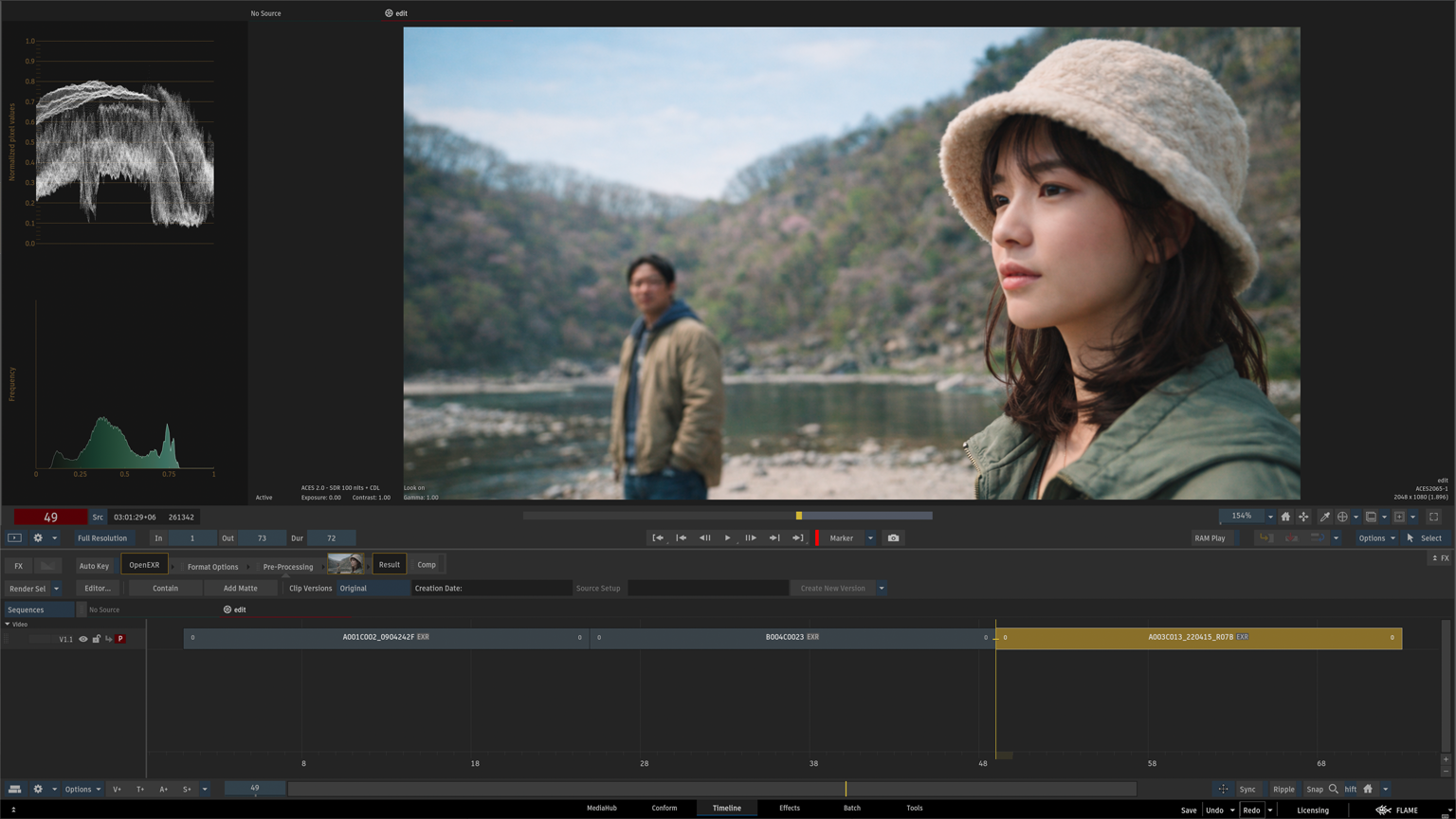The width and height of the screenshot is (1456, 819).
Task: Toggle the Ripple edit mode
Action: point(1283,789)
